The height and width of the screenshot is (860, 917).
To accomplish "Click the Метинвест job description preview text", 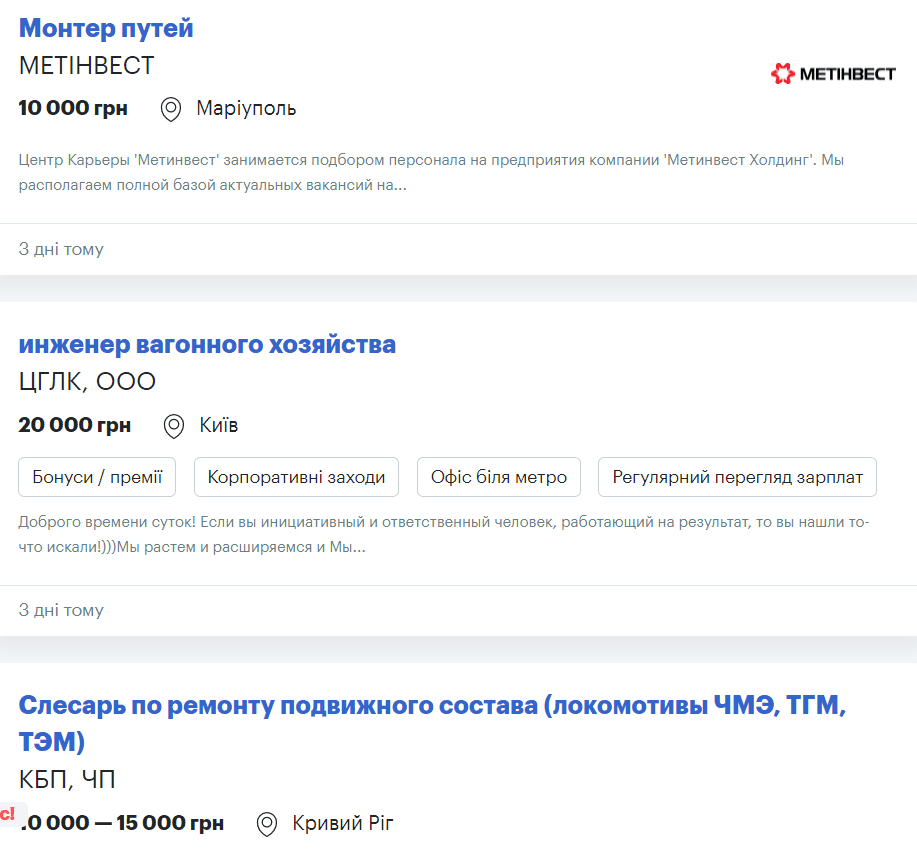I will (x=430, y=172).
